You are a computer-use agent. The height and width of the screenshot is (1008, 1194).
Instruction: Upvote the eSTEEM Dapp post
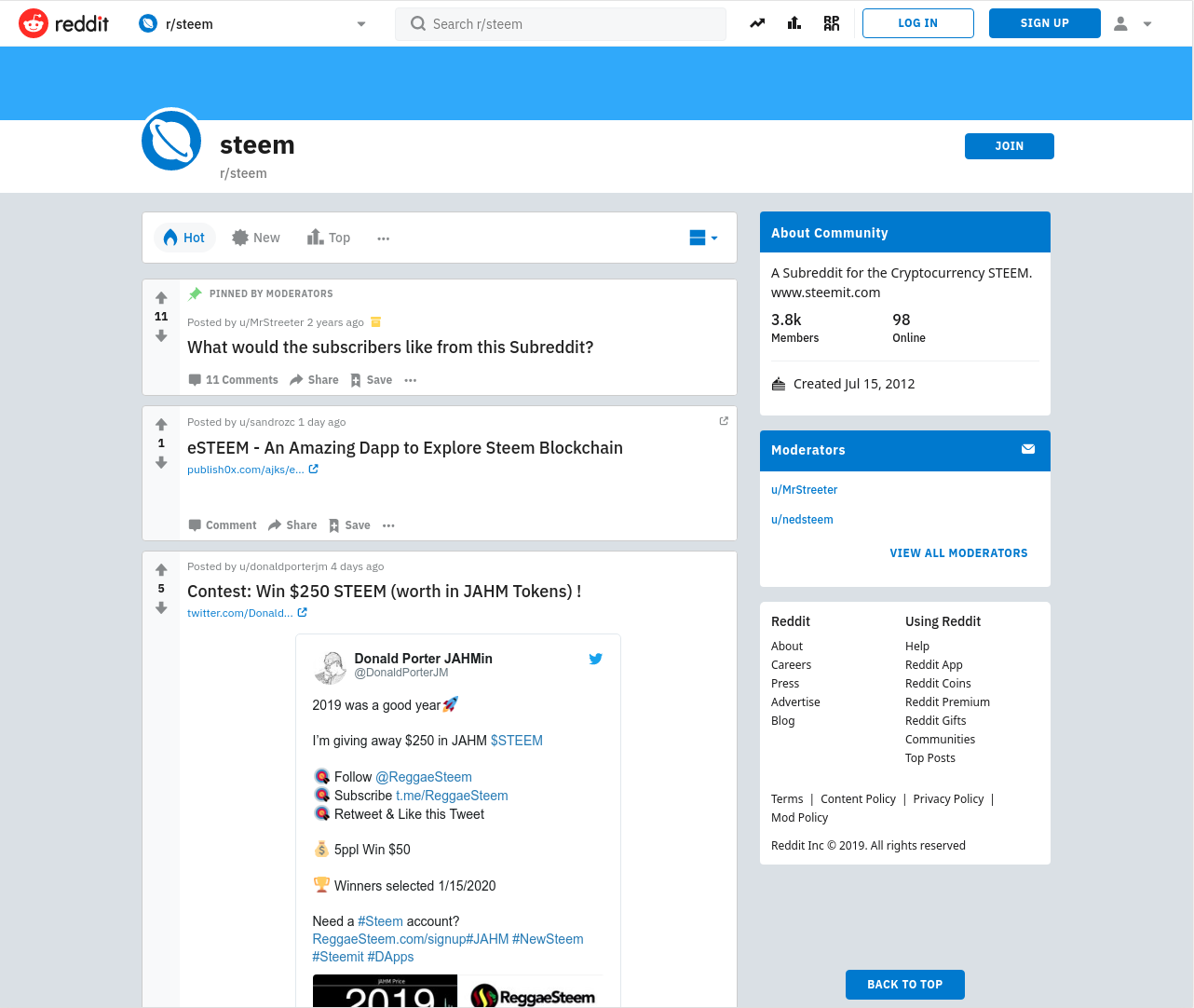(161, 425)
